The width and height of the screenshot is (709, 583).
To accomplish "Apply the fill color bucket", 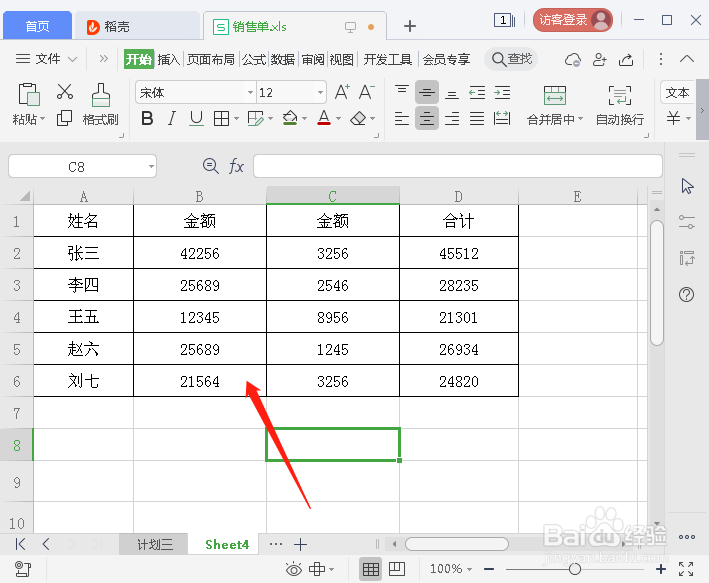I will pos(290,118).
